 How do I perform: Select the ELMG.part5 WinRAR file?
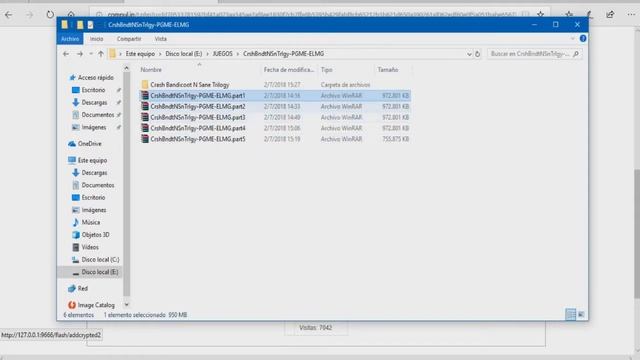tap(275, 139)
